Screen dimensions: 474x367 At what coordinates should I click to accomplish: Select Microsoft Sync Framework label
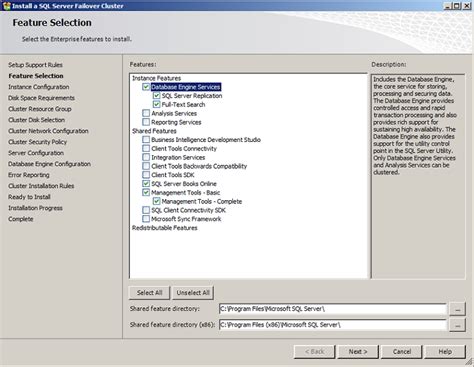pos(186,219)
